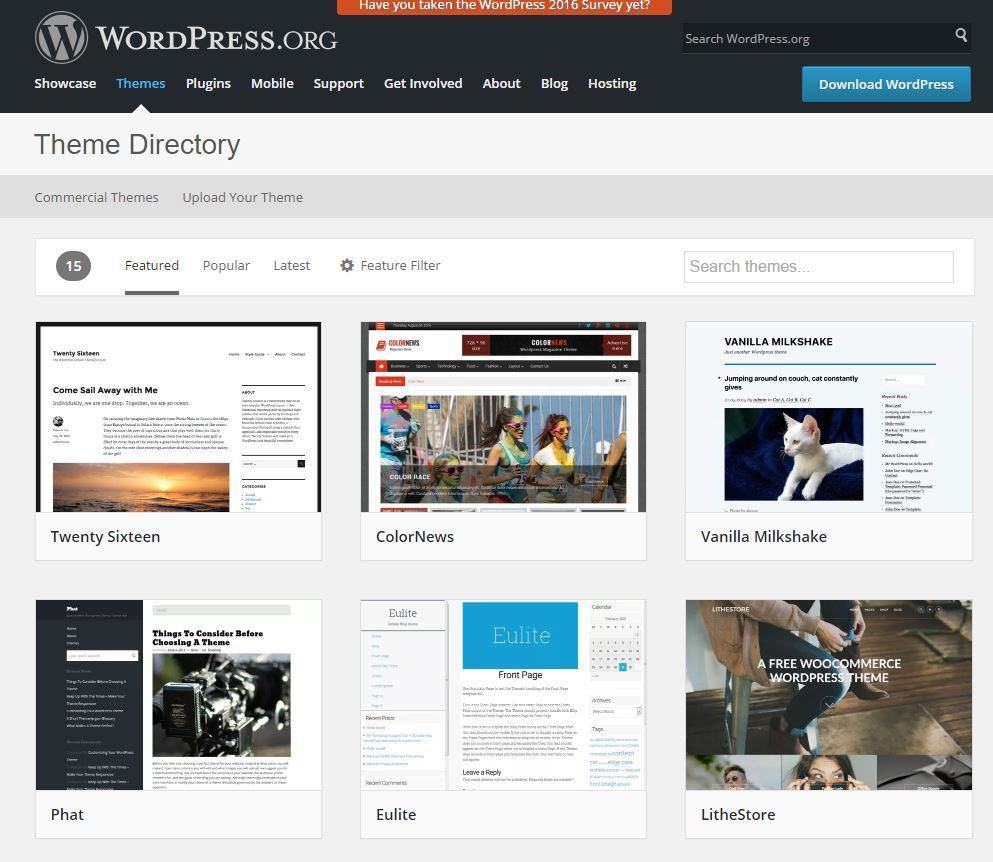Switch to the Popular themes tab
Viewport: 993px width, 862px height.
226,265
